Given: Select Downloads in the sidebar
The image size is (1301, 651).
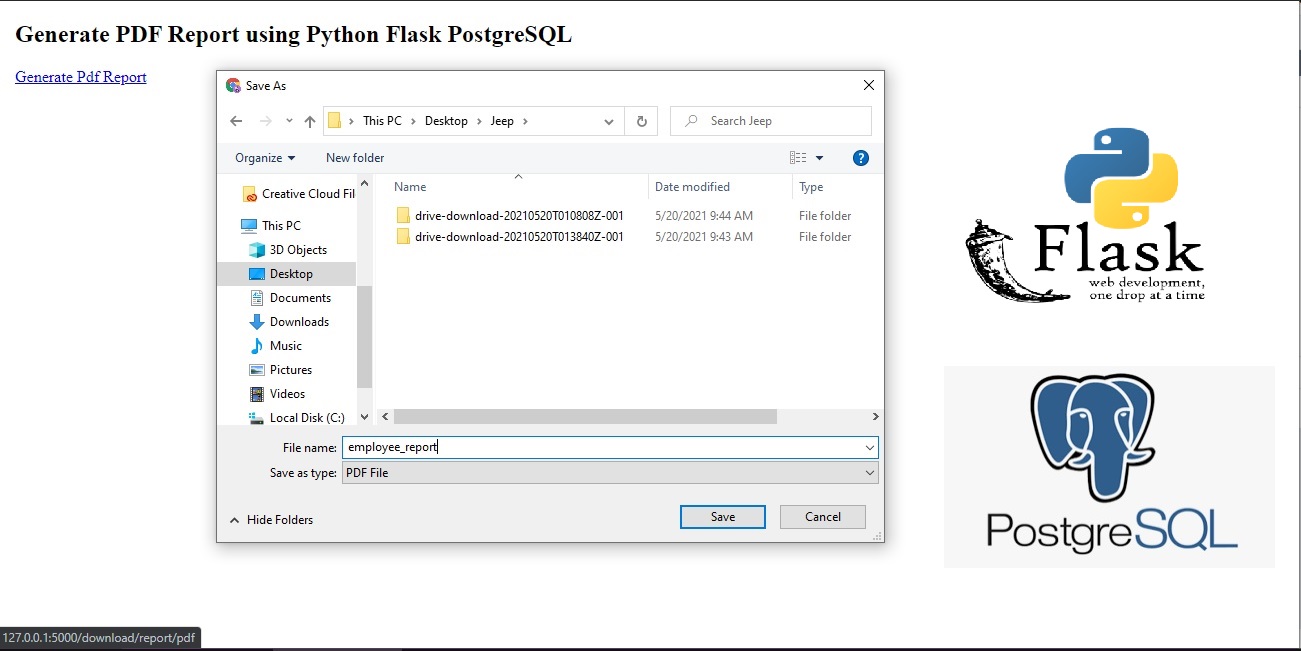Looking at the screenshot, I should click(300, 321).
